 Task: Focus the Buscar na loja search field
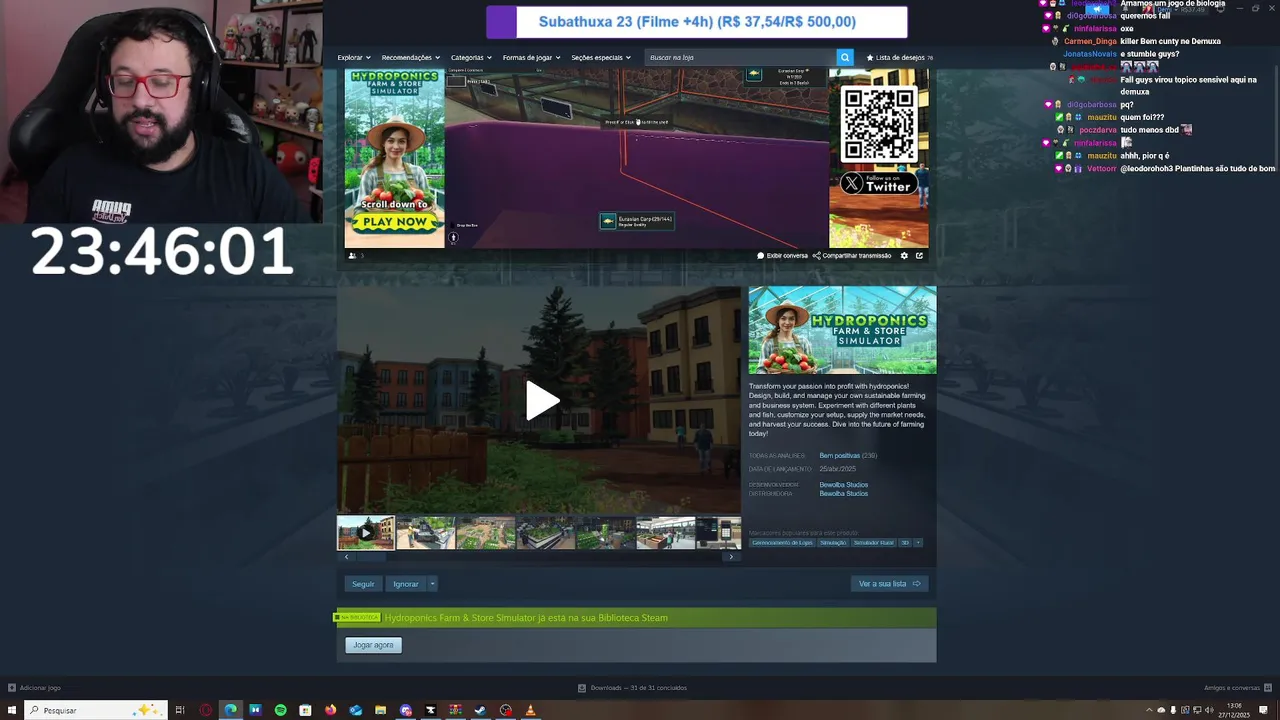coord(740,57)
